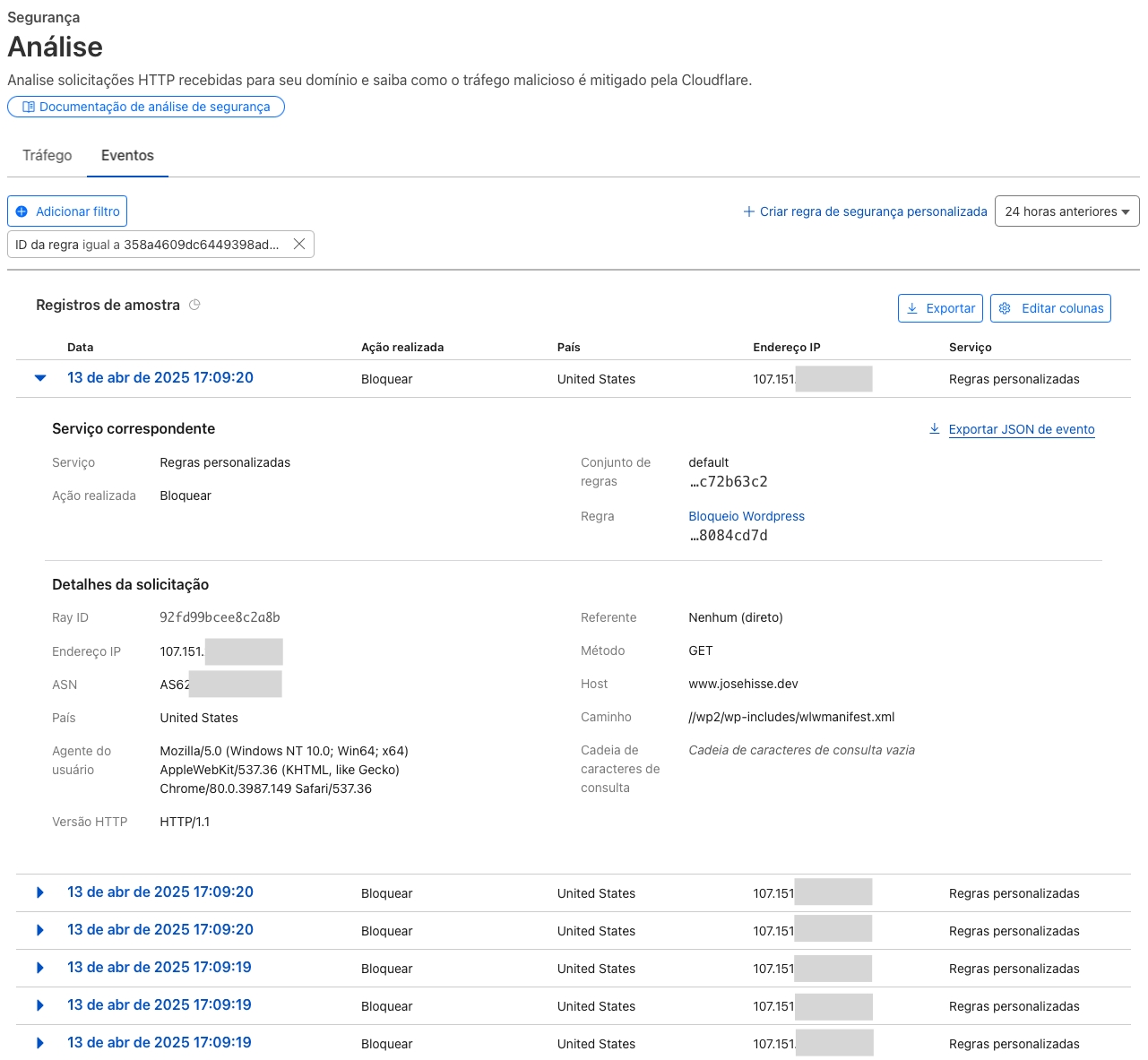This screenshot has height=1060, width=1148.
Task: Click the gear icon on Editar colunas
Action: [x=1005, y=308]
